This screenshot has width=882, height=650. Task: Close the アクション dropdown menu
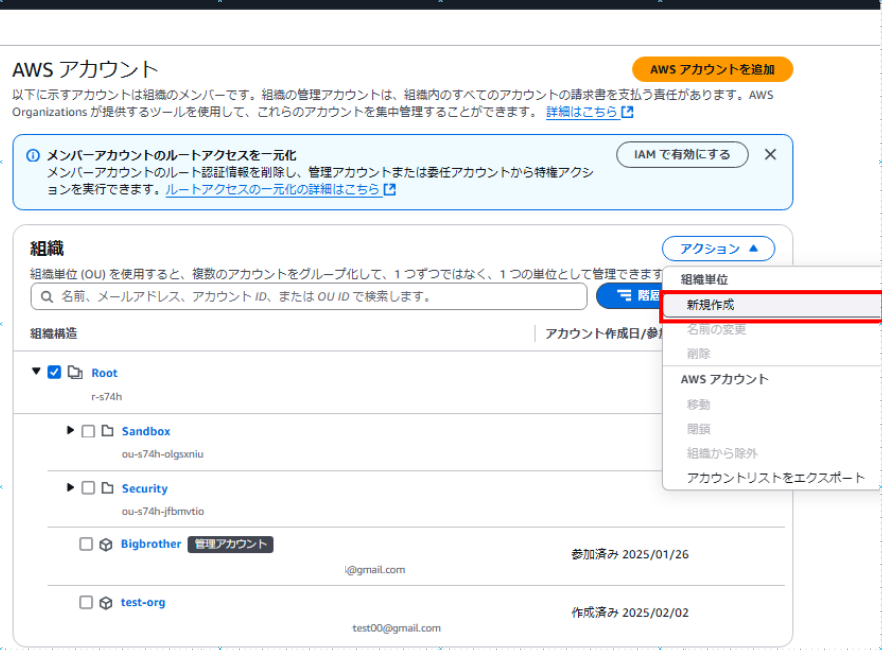point(718,248)
